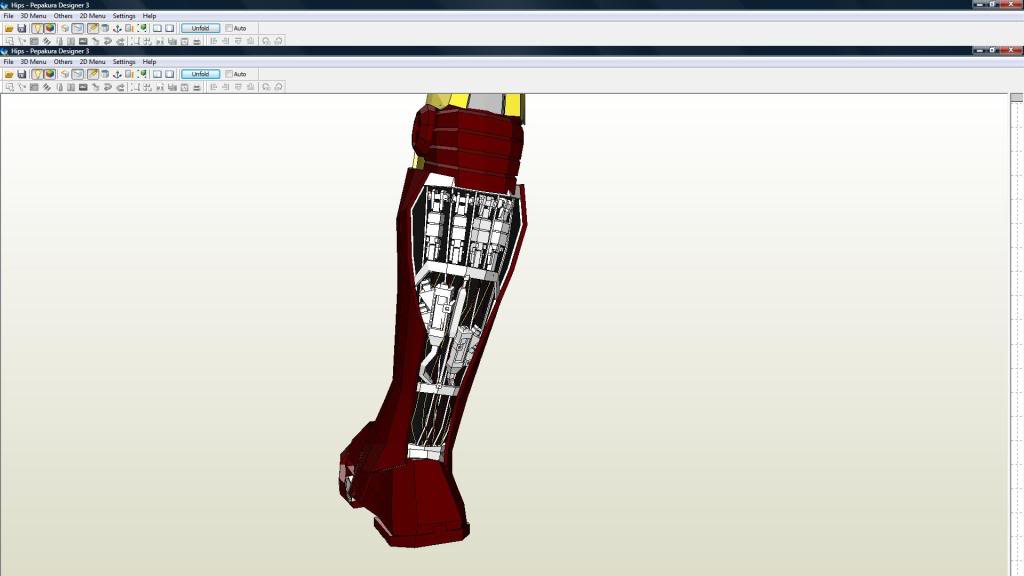Screen dimensions: 1024x576
Task: Click the open-folder icon in the front window
Action: click(9, 74)
